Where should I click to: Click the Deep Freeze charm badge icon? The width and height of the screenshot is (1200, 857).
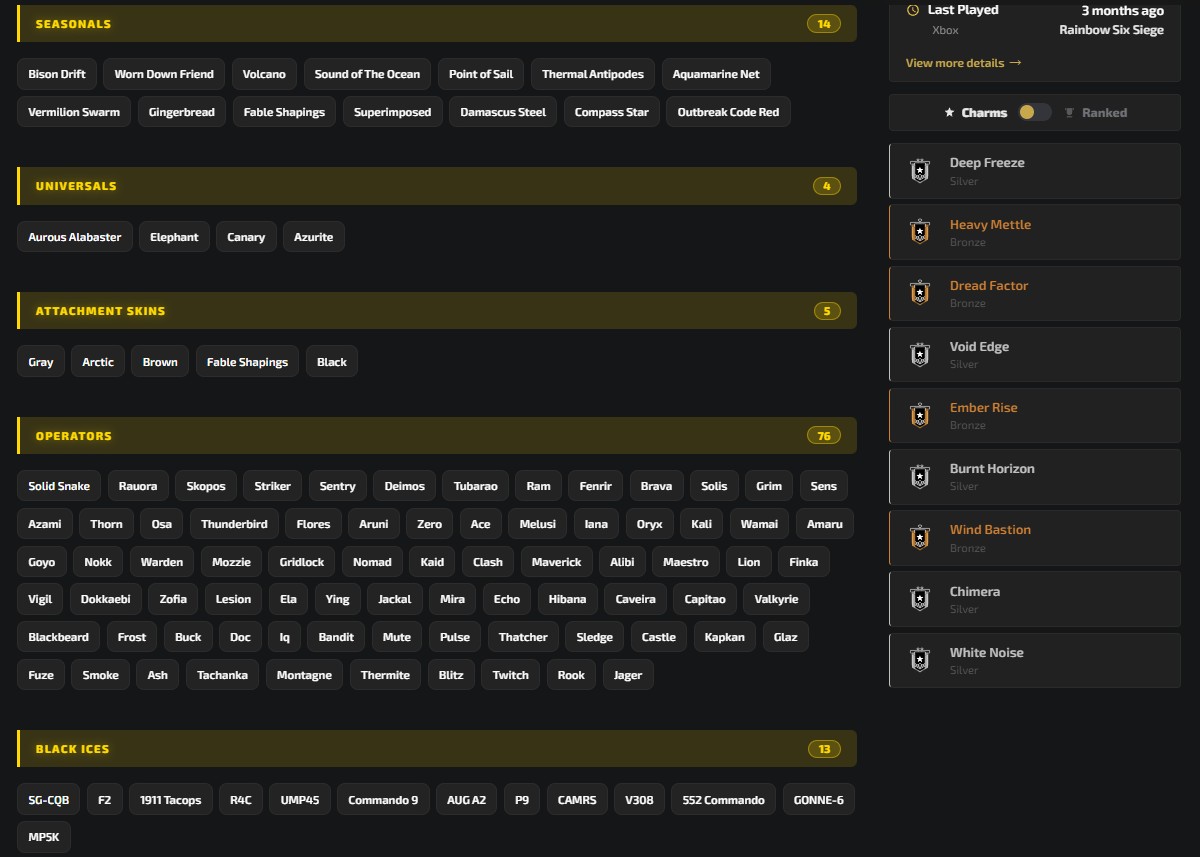(920, 171)
